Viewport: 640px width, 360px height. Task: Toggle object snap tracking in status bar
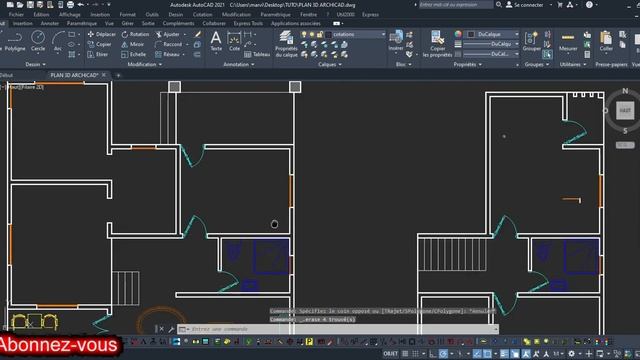tap(477, 354)
